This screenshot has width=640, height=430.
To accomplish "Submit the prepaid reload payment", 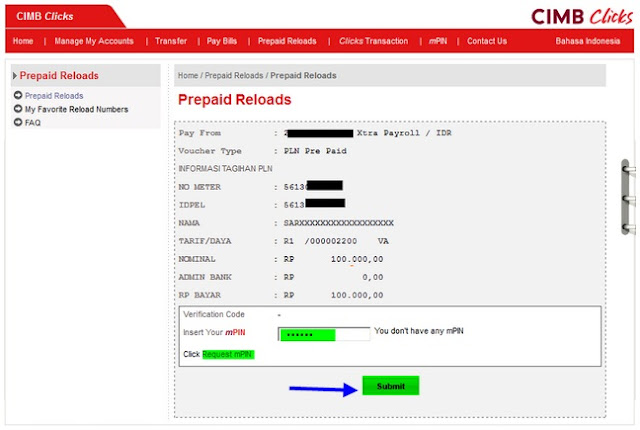I will (391, 386).
